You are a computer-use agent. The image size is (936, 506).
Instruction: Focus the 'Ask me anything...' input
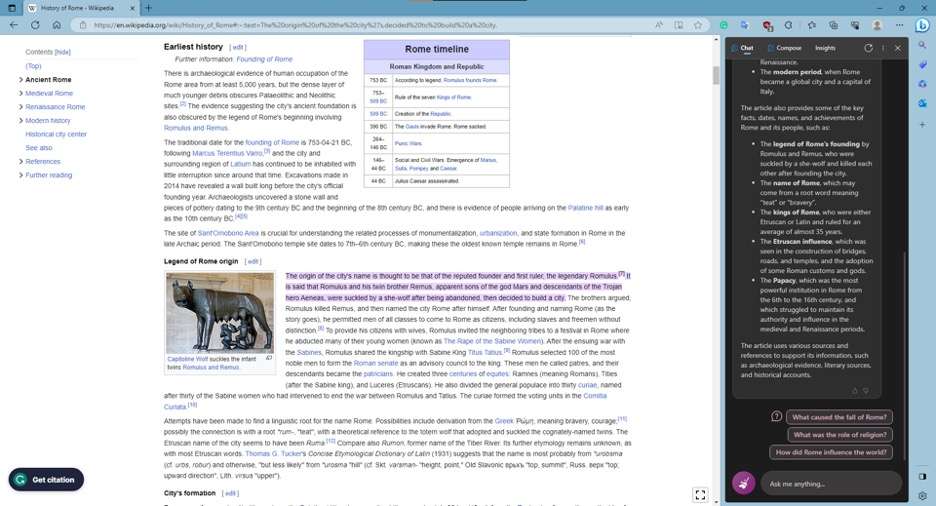click(x=830, y=483)
